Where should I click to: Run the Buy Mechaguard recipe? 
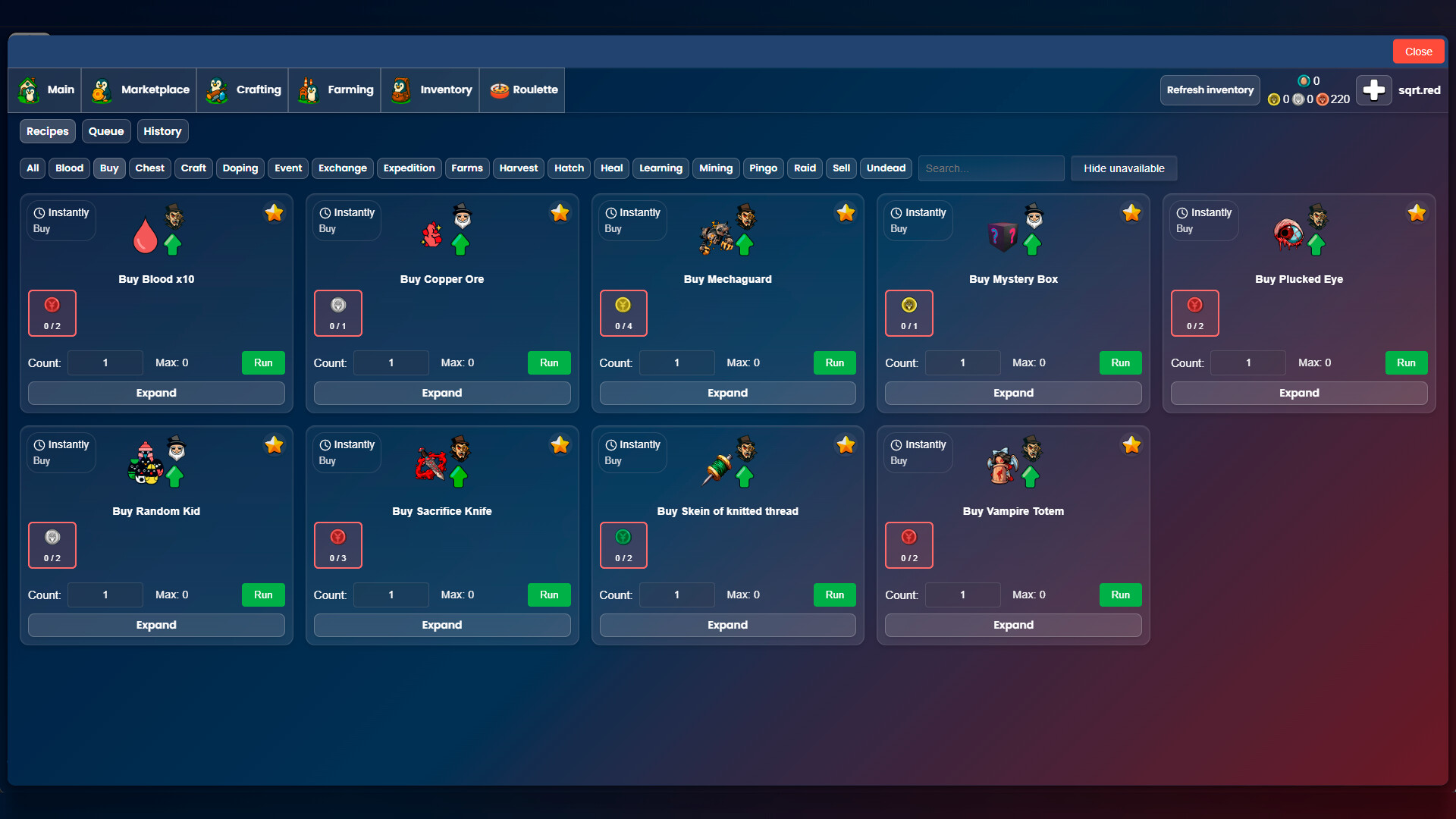(x=834, y=362)
